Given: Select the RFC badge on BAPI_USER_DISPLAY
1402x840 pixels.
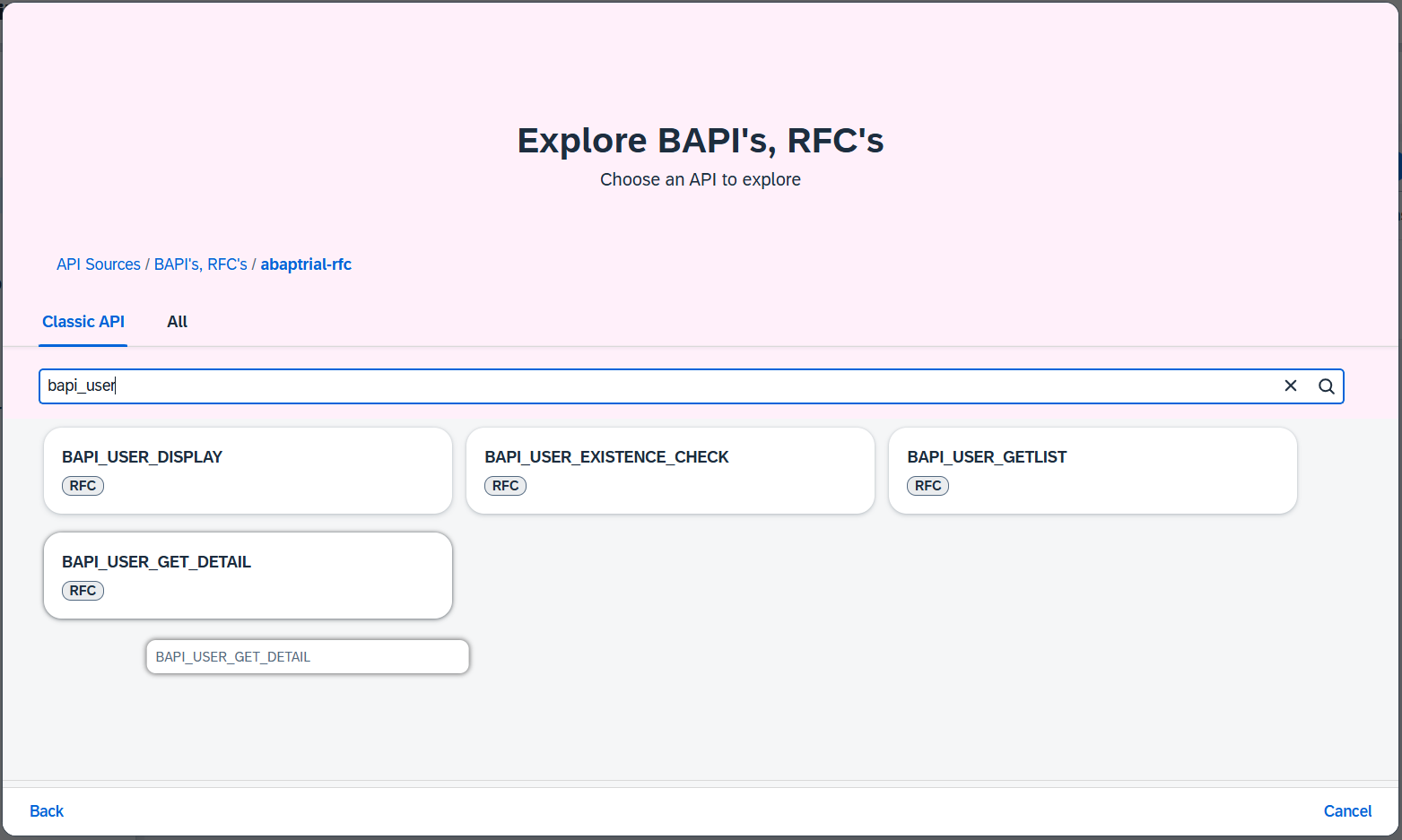Looking at the screenshot, I should click(x=83, y=485).
